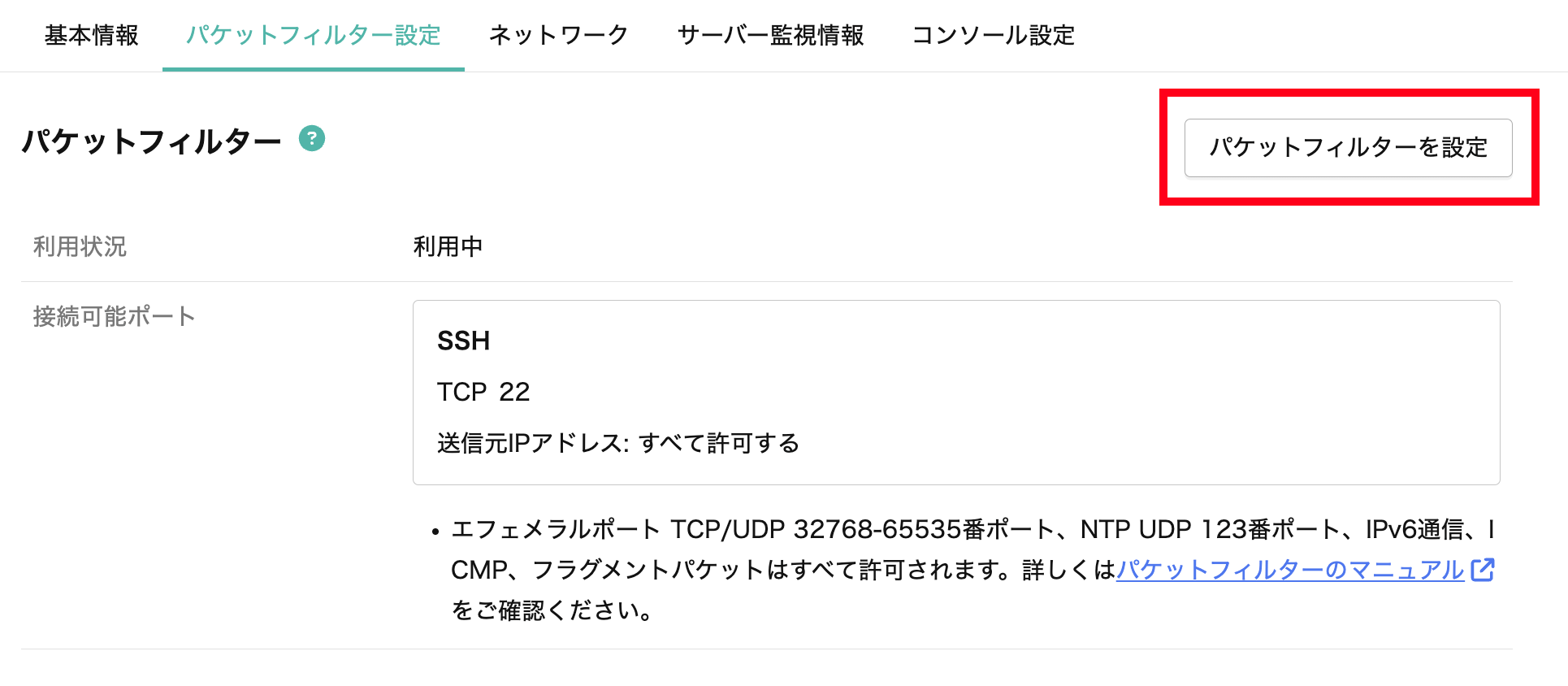Click the パケットフィルター section heading
The height and width of the screenshot is (686, 1568).
(x=152, y=142)
